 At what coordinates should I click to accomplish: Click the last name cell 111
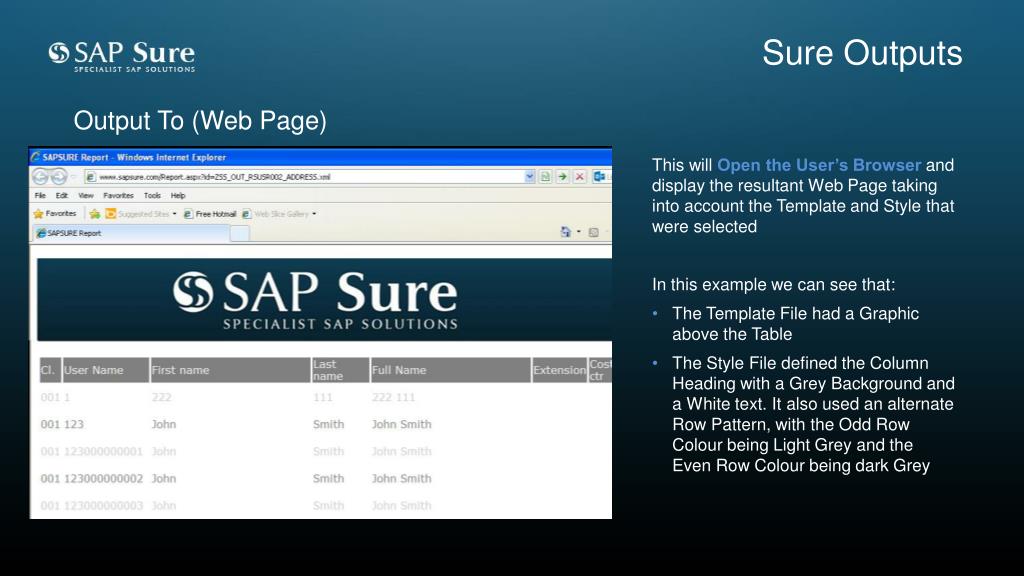(x=323, y=397)
